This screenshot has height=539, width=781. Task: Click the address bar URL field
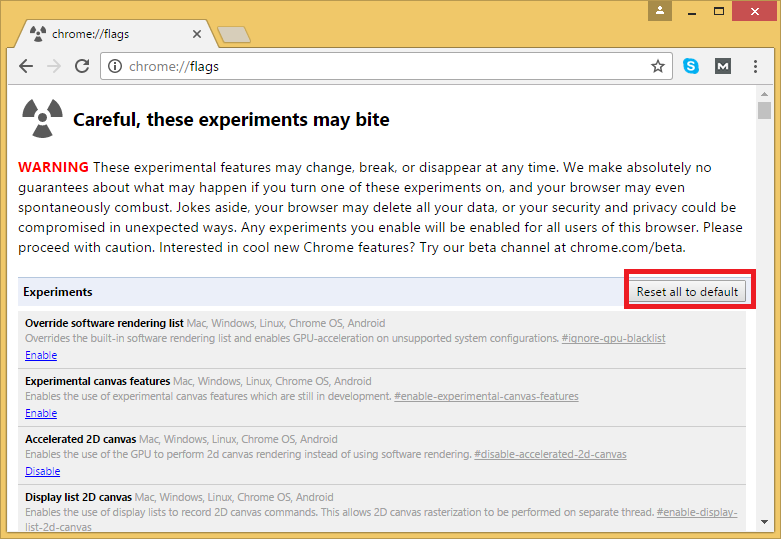[380, 67]
